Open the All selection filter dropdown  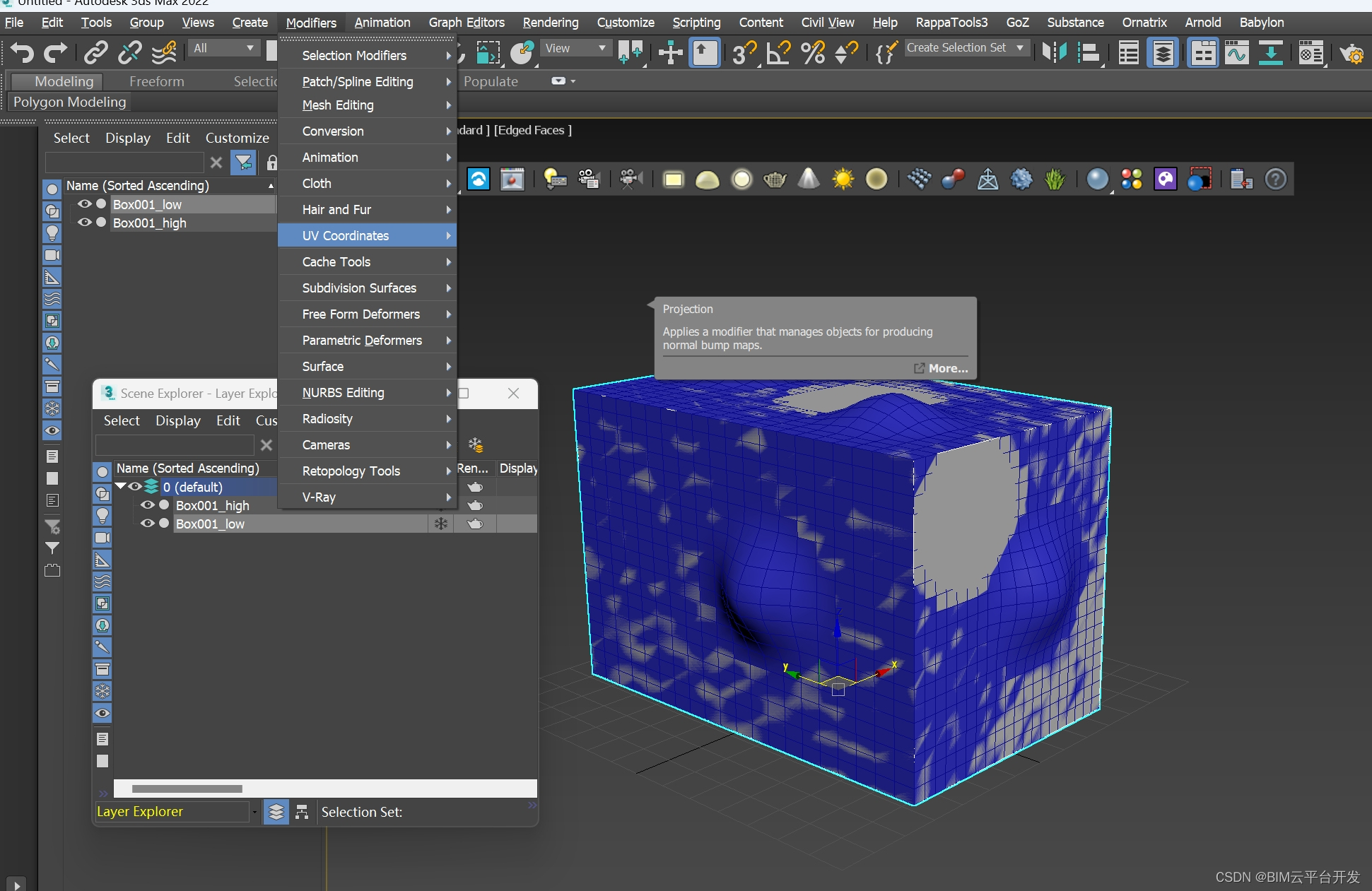(x=223, y=48)
